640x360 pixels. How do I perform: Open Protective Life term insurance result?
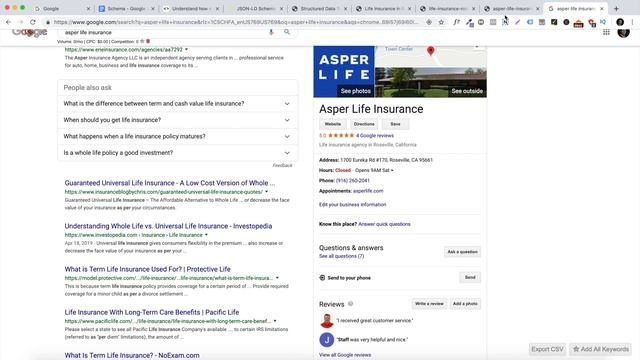(x=147, y=269)
